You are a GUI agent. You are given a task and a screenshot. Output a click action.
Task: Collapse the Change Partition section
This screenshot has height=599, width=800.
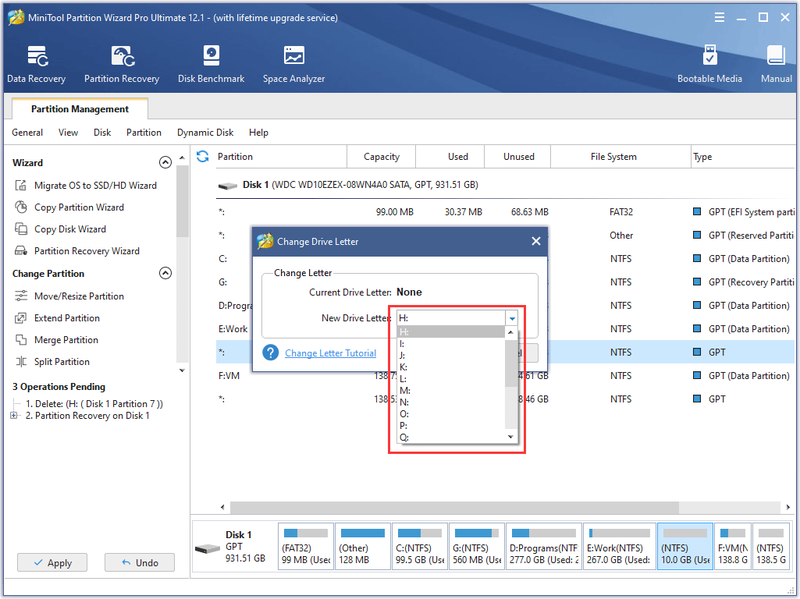click(165, 273)
